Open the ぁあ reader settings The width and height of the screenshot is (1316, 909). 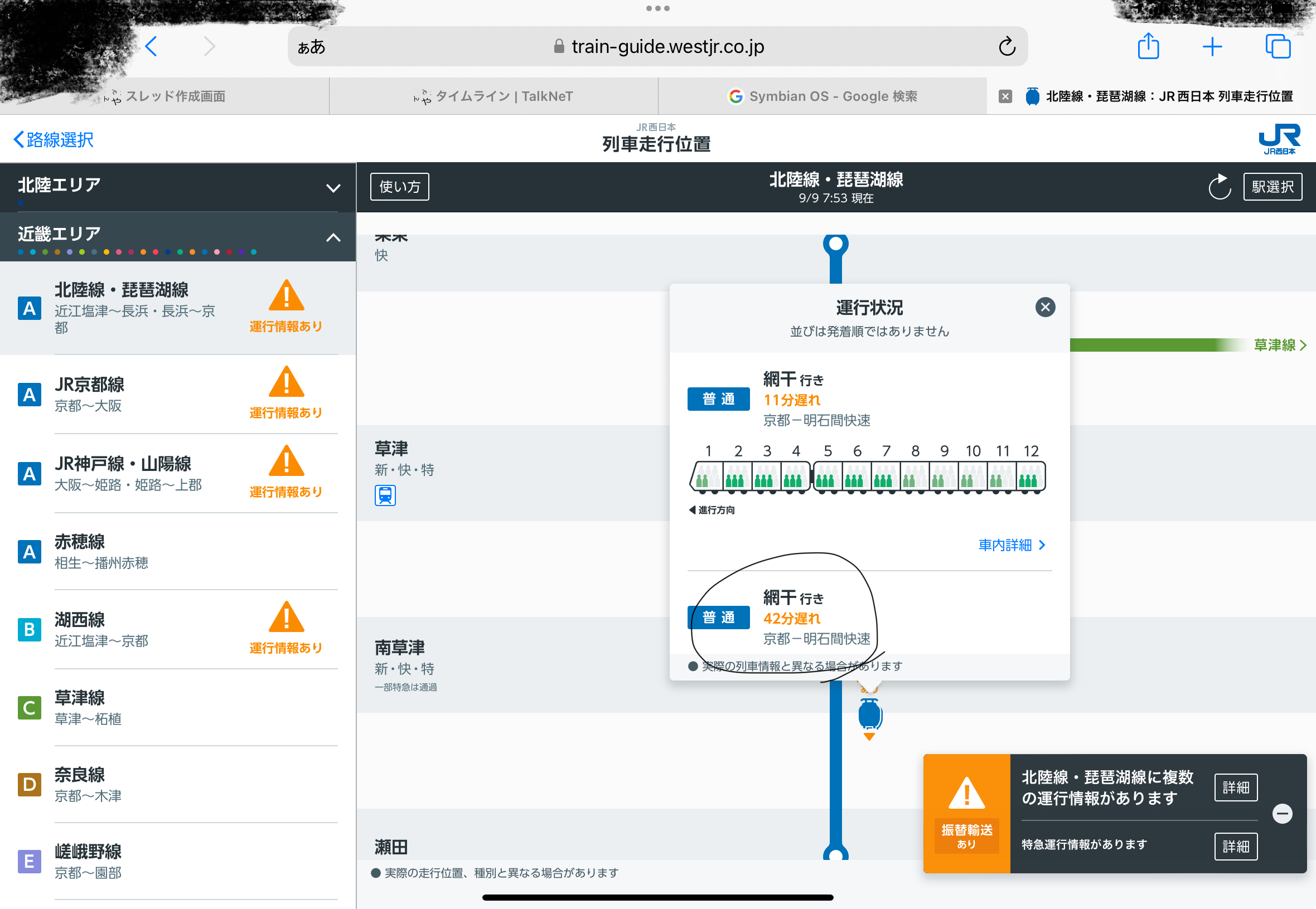click(x=311, y=47)
